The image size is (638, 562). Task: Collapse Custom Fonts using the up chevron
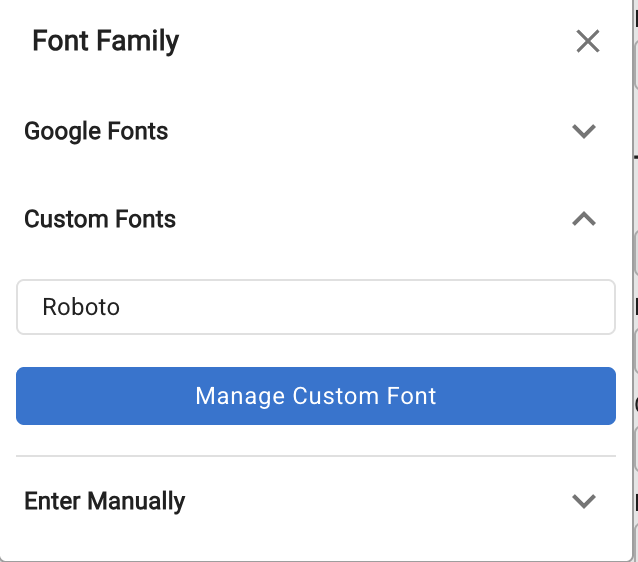(584, 219)
